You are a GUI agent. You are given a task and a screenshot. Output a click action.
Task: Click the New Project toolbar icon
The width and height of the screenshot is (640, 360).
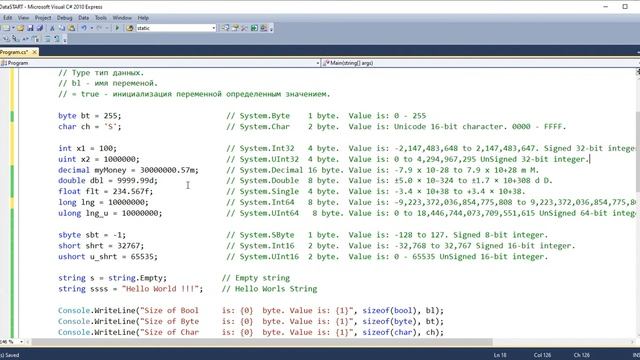6,28
